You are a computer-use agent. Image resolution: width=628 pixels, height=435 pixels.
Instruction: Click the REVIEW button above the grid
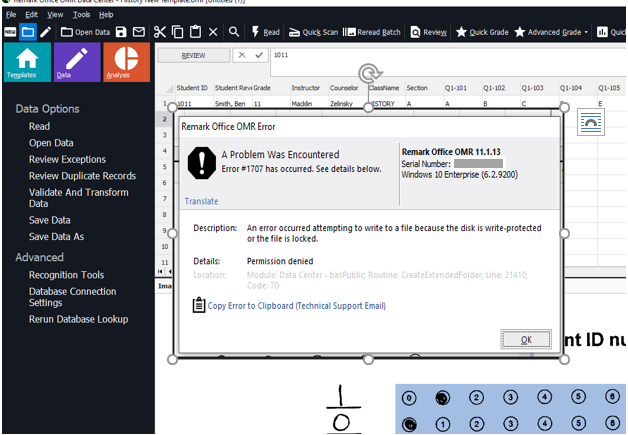click(194, 55)
